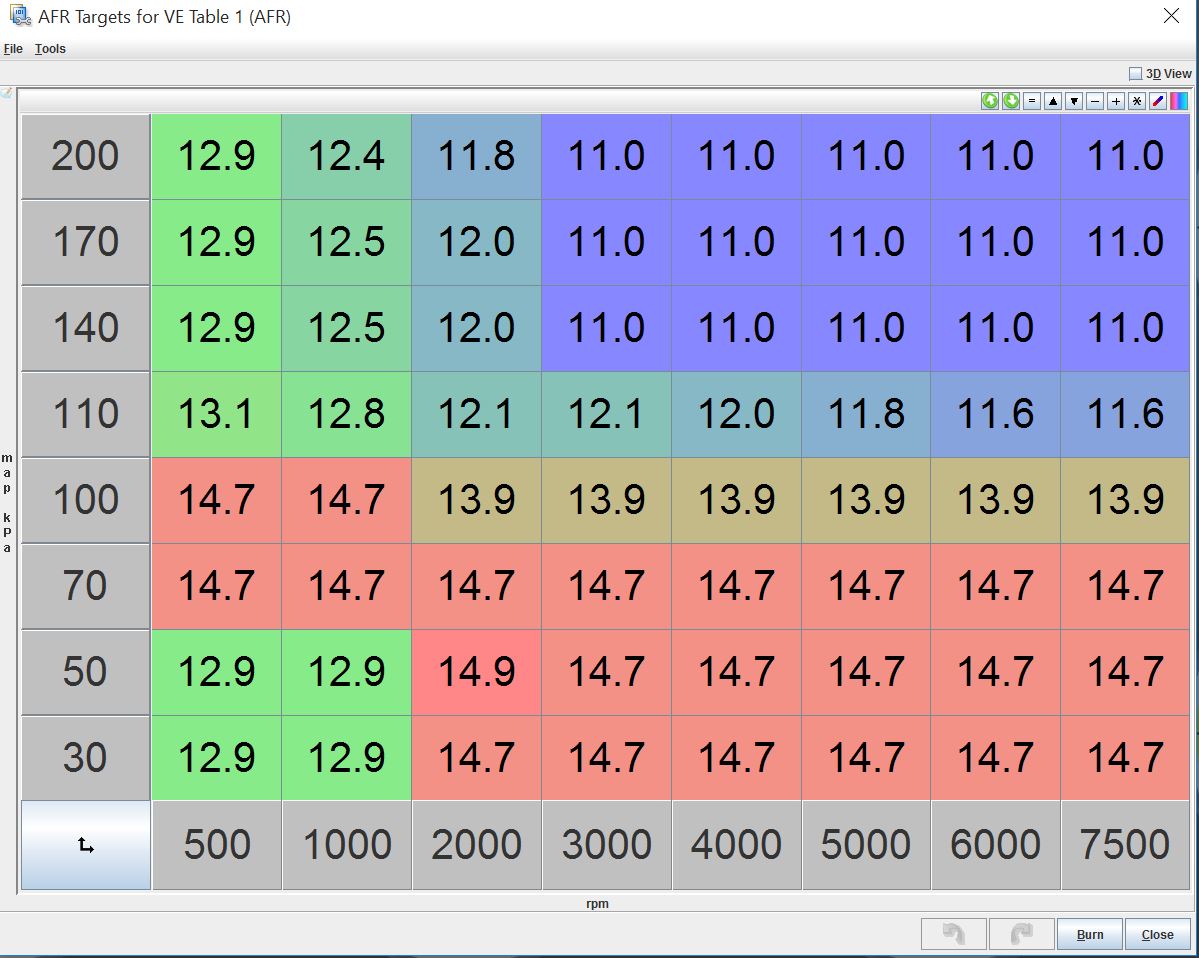Select the 7500 rpm axis header

1125,845
